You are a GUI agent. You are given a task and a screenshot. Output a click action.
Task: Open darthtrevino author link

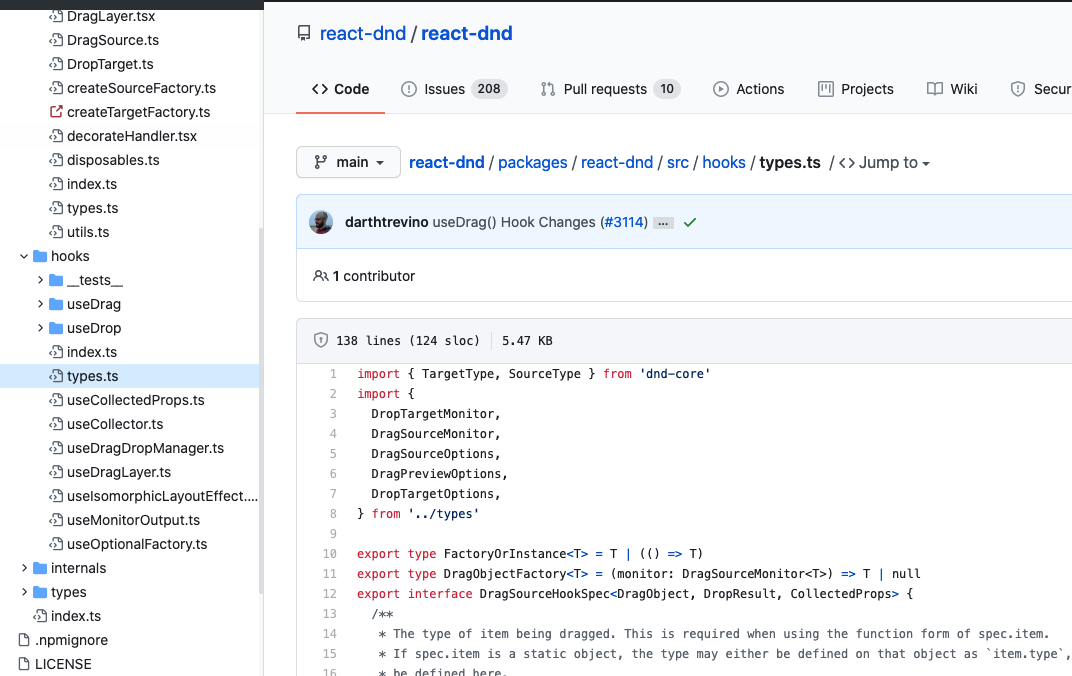(386, 222)
